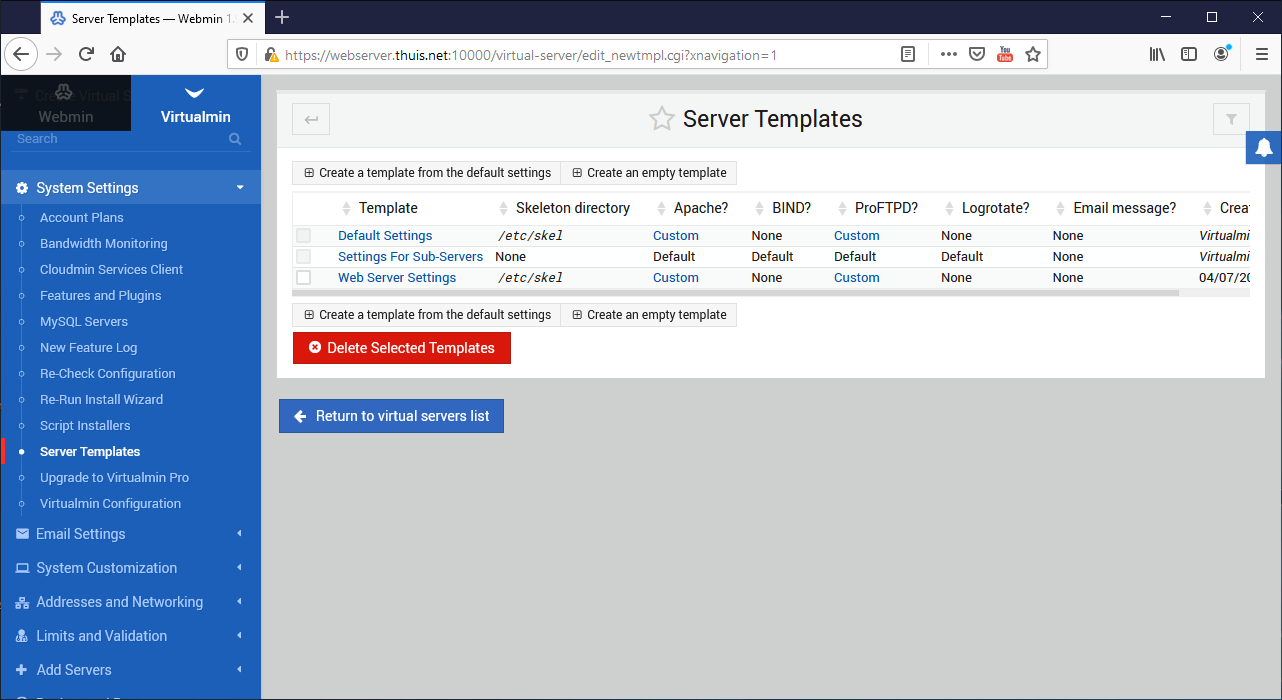Click the sidebar Search field
The image size is (1282, 700).
[x=120, y=139]
